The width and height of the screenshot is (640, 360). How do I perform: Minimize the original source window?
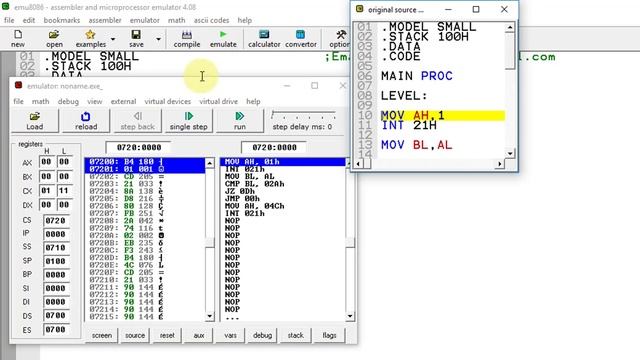point(448,9)
